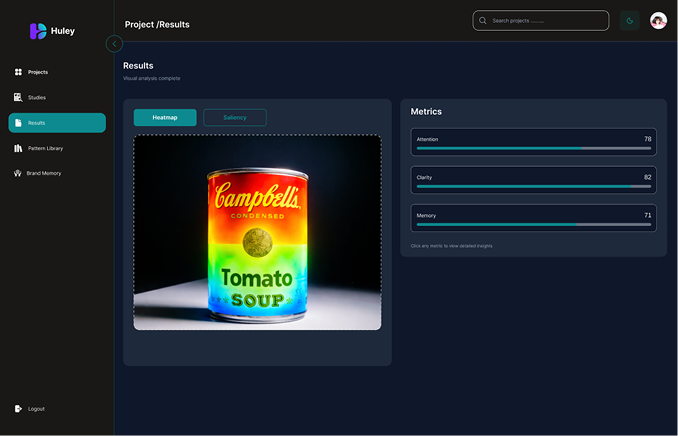The image size is (678, 436).
Task: Select the Studies menu label
Action: pos(37,98)
